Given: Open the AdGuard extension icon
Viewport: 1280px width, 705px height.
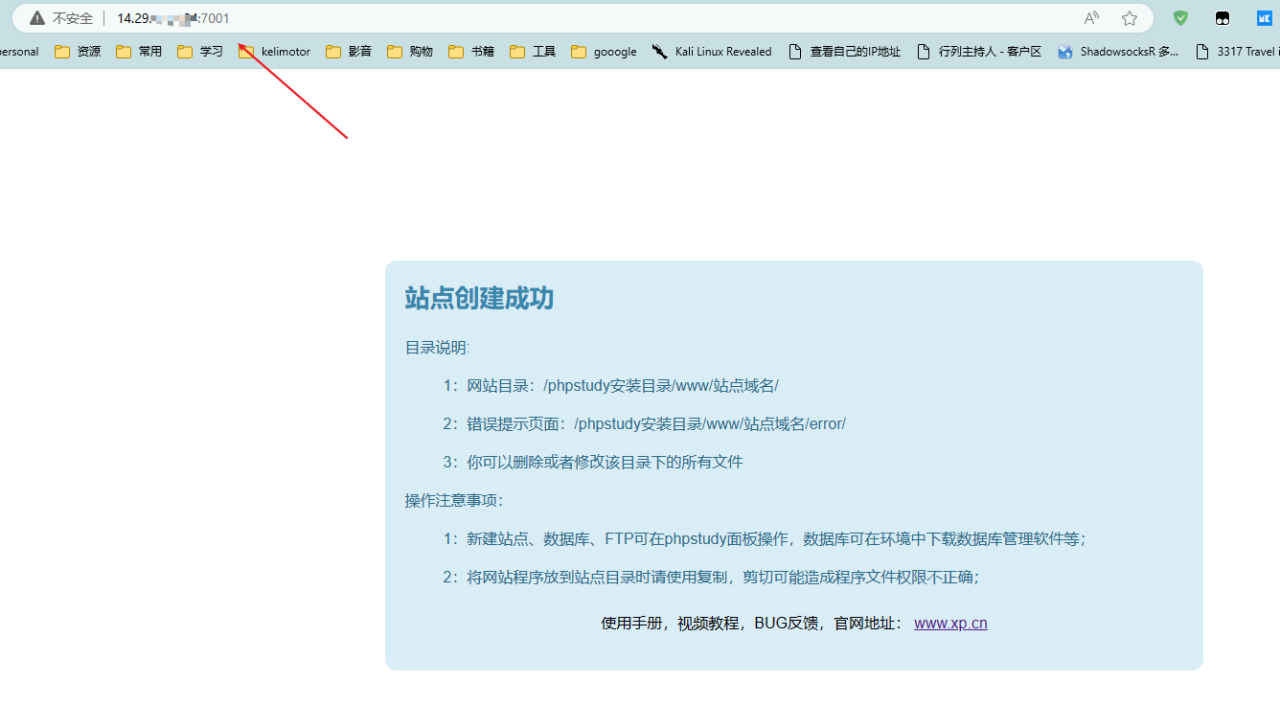Looking at the screenshot, I should click(1180, 18).
